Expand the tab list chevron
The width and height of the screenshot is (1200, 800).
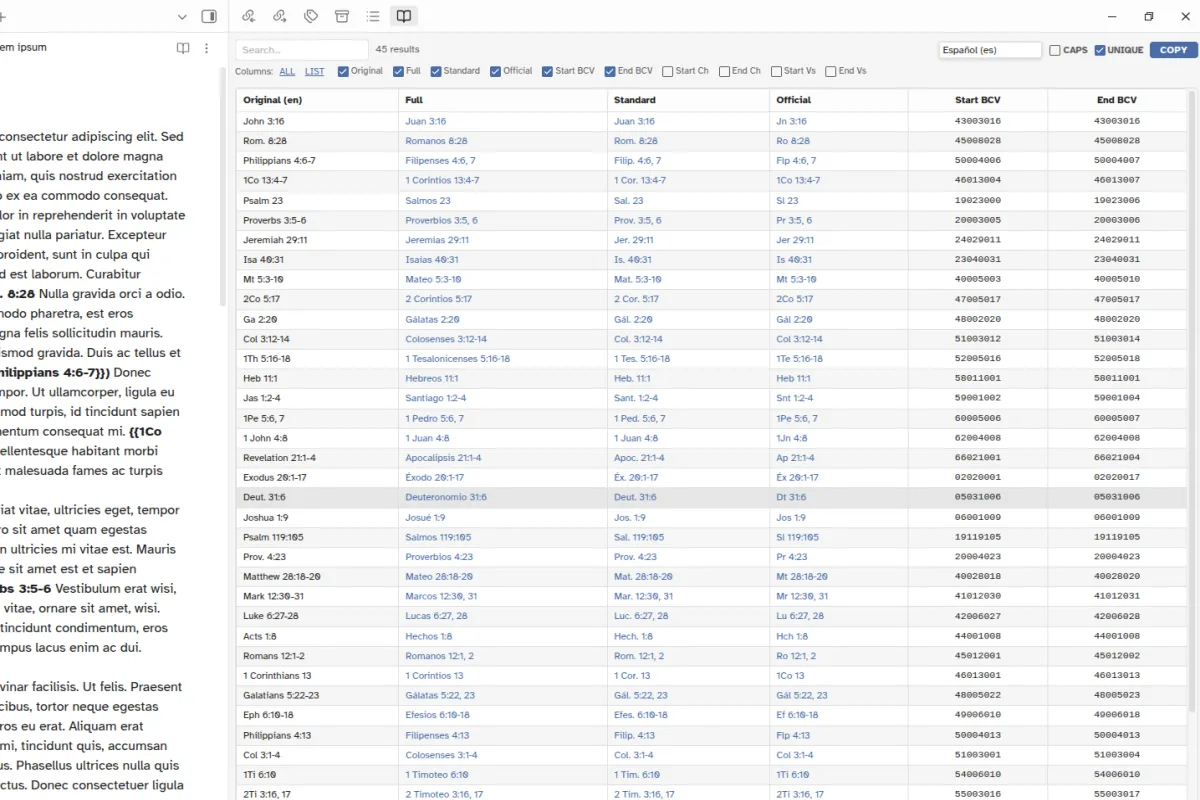pyautogui.click(x=182, y=17)
